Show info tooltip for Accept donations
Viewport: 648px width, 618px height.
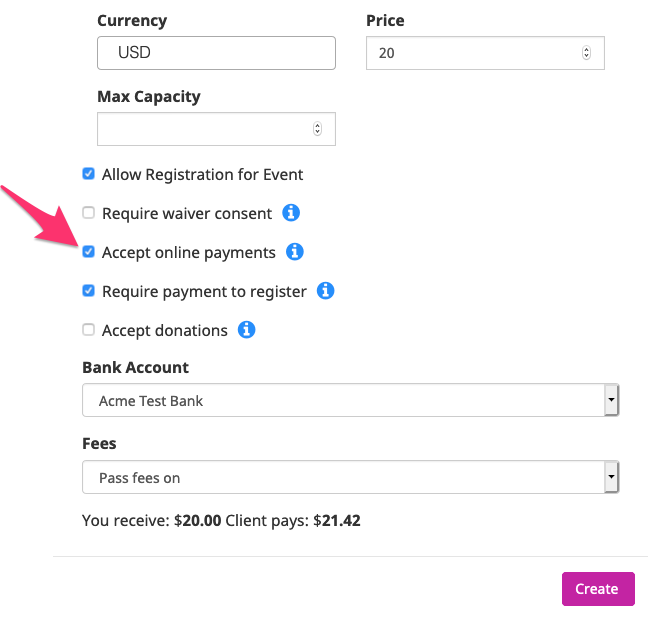[246, 330]
